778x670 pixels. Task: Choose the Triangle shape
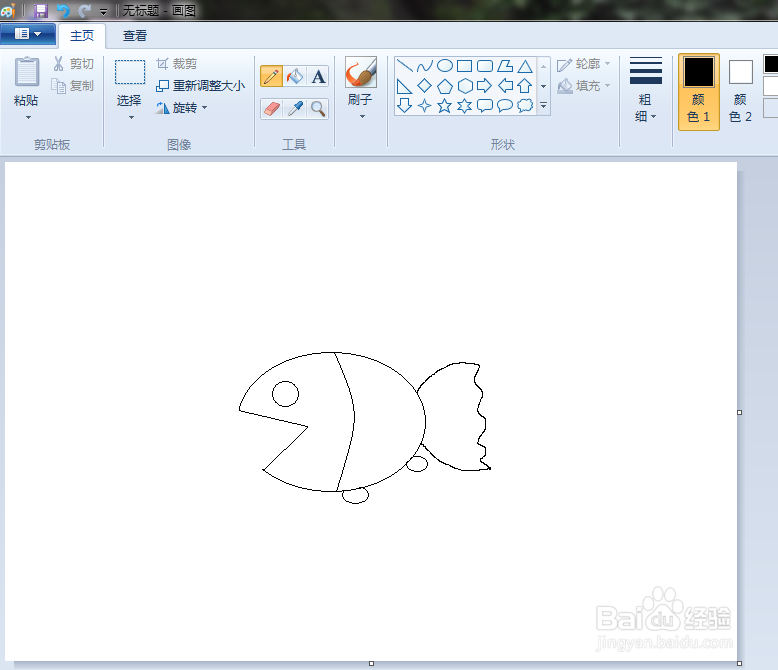(x=525, y=66)
